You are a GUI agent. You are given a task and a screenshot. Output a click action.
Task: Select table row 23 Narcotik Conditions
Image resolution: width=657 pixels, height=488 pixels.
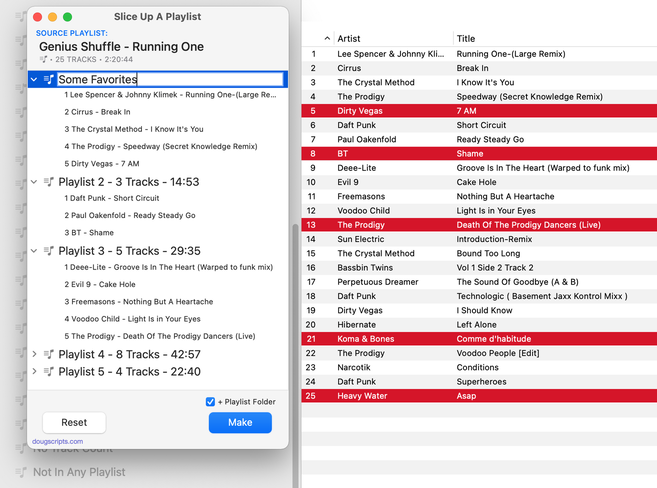coord(479,367)
